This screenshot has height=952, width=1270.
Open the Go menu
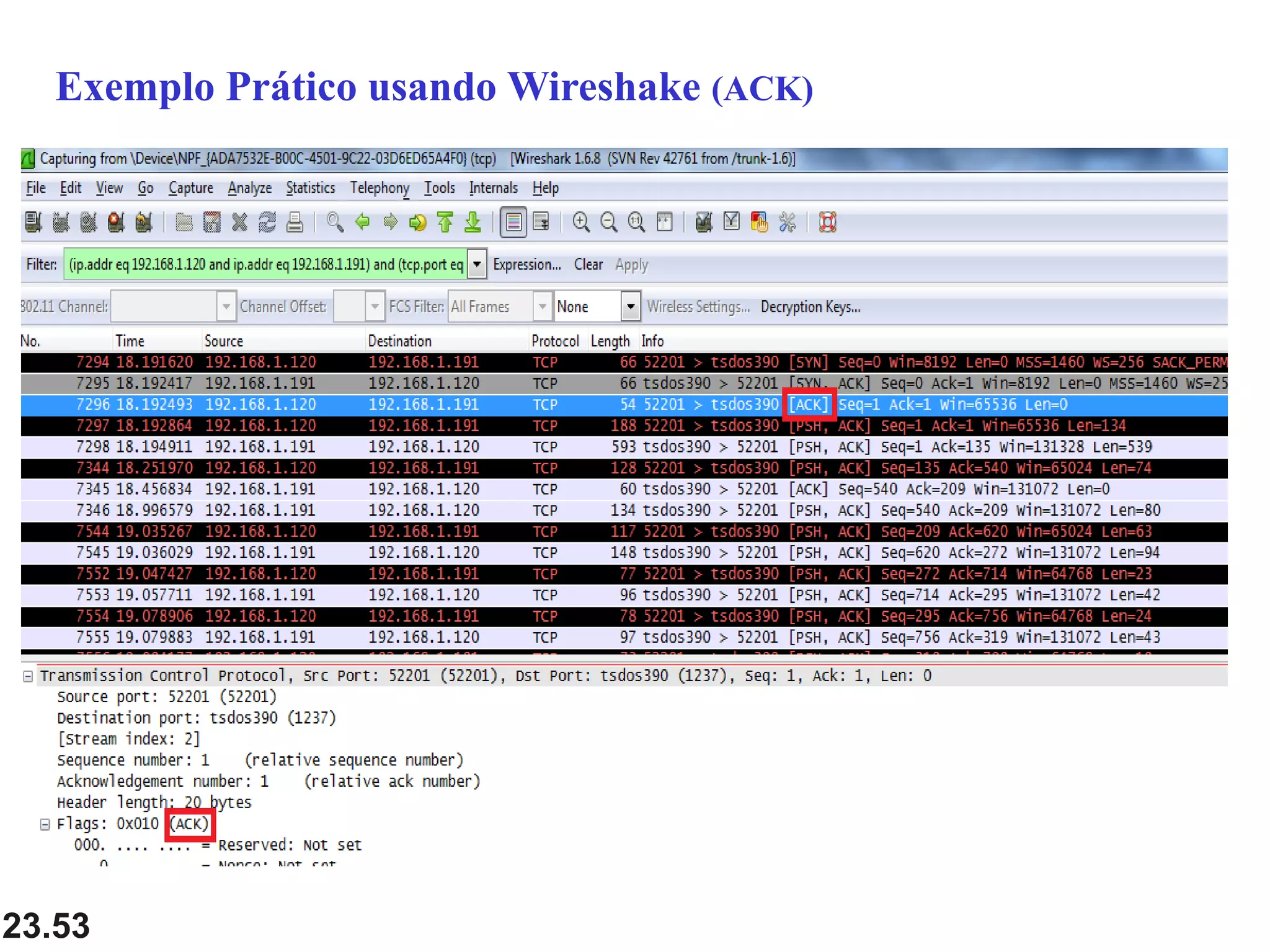click(146, 188)
